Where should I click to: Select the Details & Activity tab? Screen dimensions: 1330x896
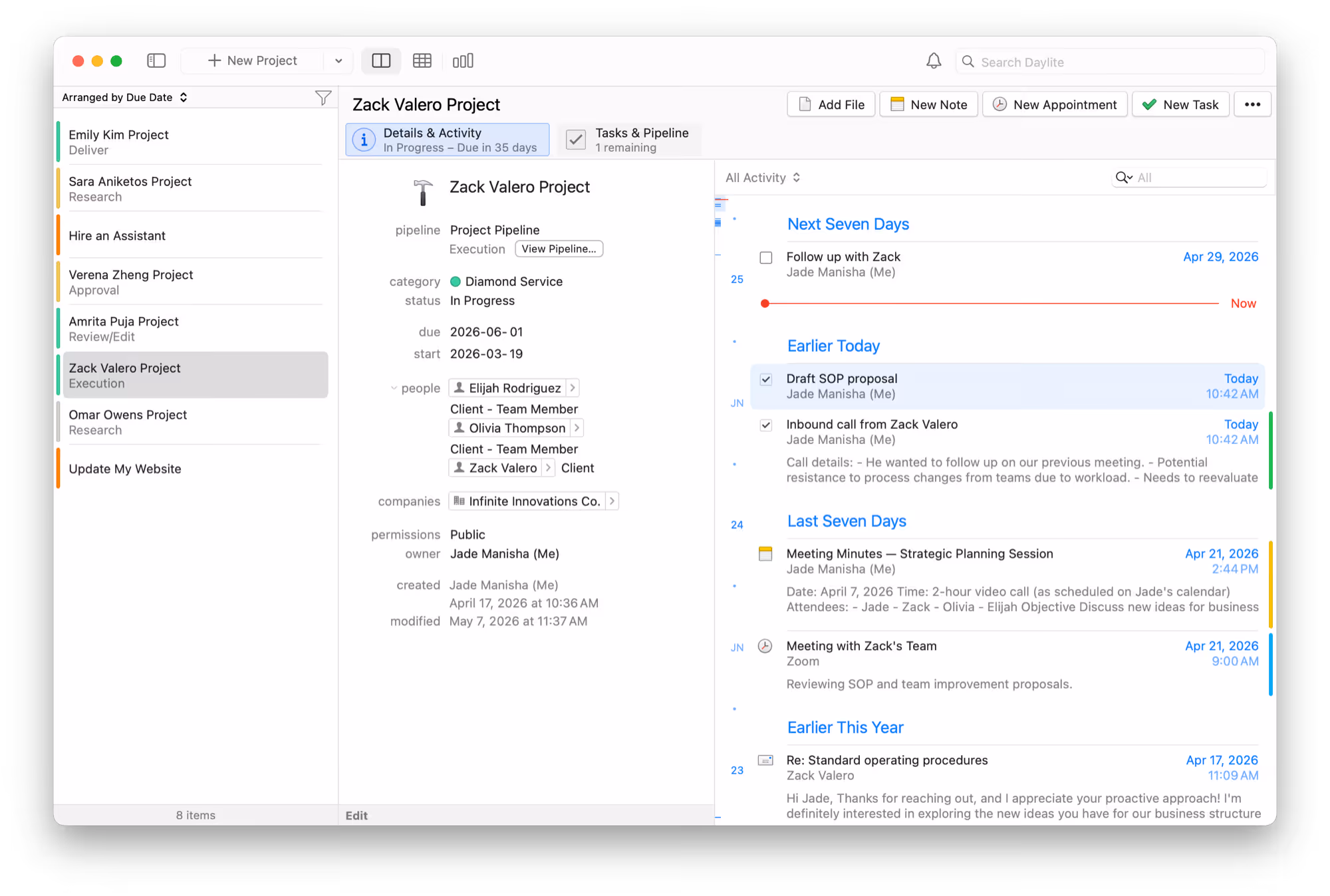point(448,140)
